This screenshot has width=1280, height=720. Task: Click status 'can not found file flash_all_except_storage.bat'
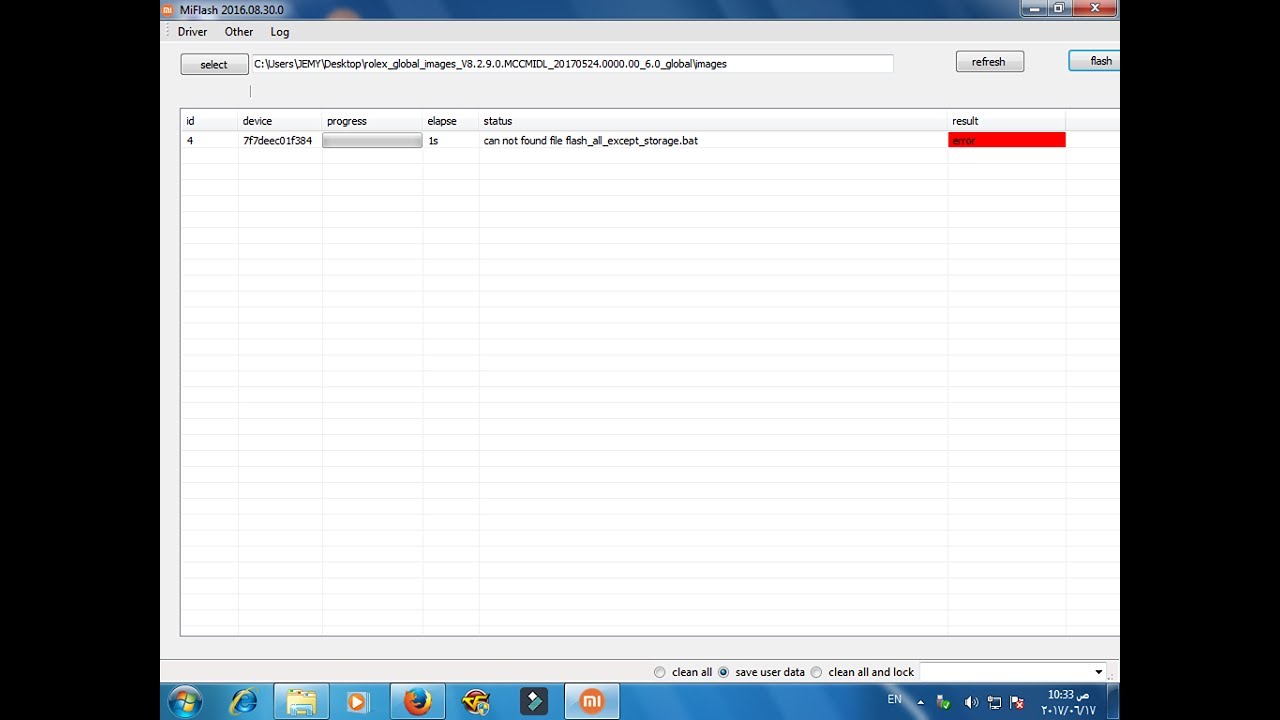pos(590,141)
